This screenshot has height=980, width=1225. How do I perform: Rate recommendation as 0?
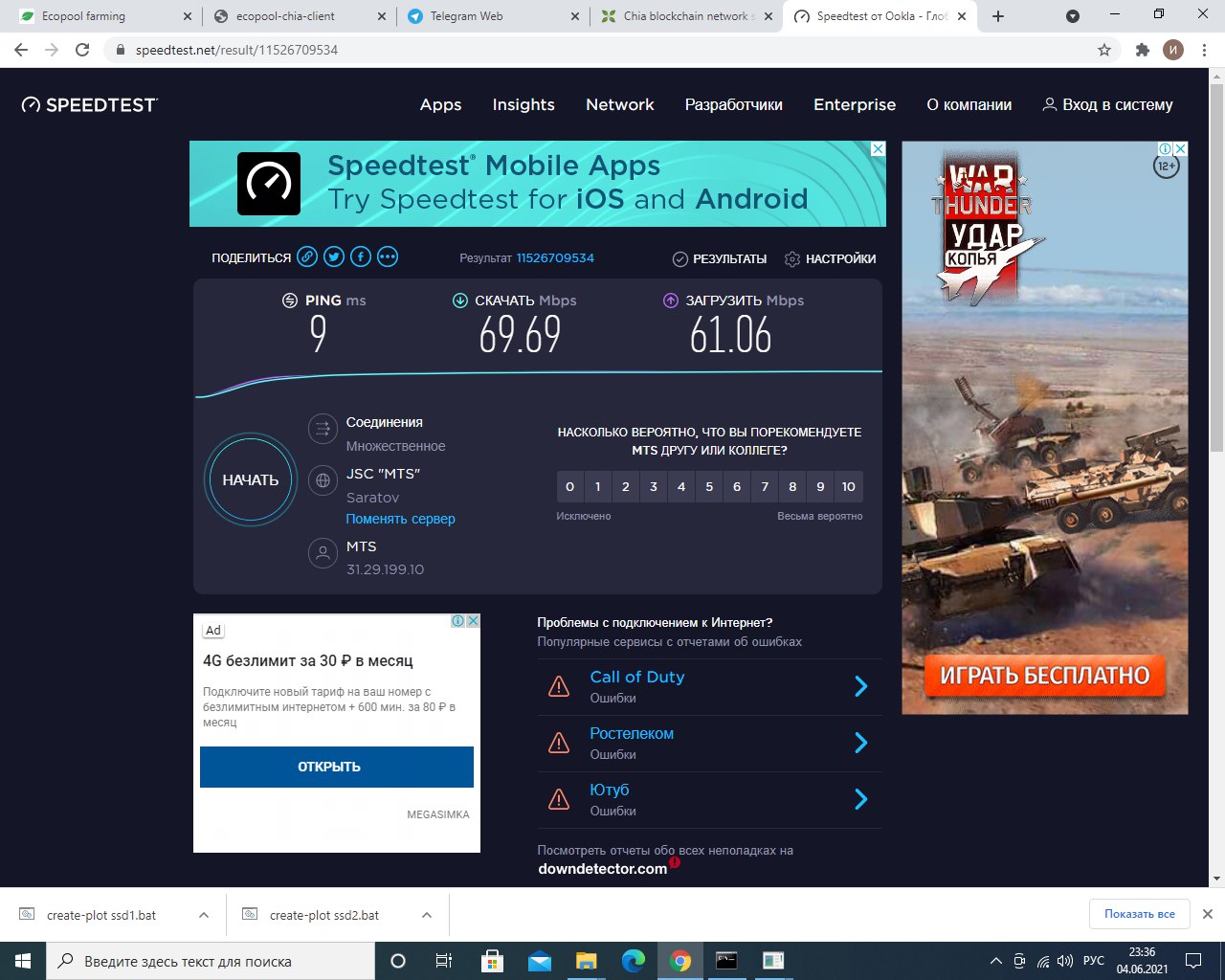(570, 486)
